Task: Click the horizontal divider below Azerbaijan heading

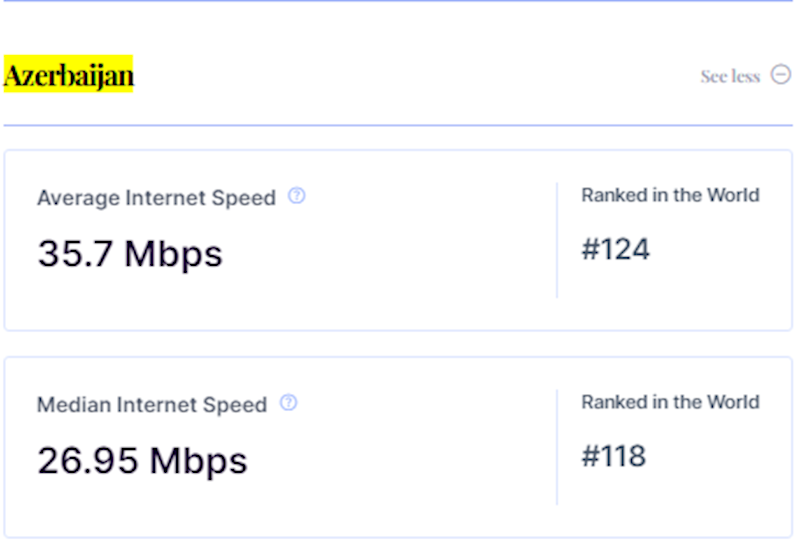Action: (x=400, y=125)
